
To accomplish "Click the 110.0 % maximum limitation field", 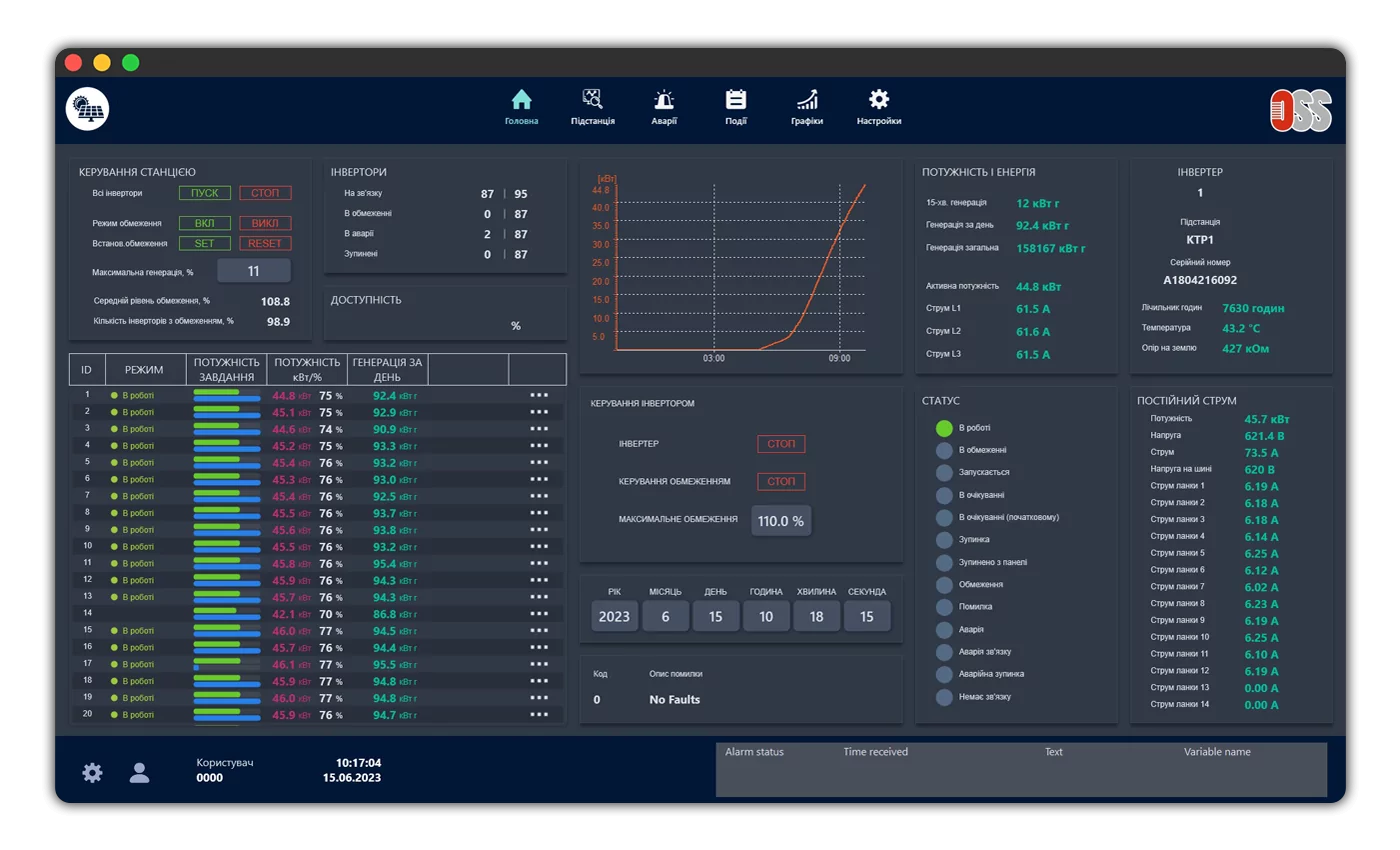I will 781,521.
